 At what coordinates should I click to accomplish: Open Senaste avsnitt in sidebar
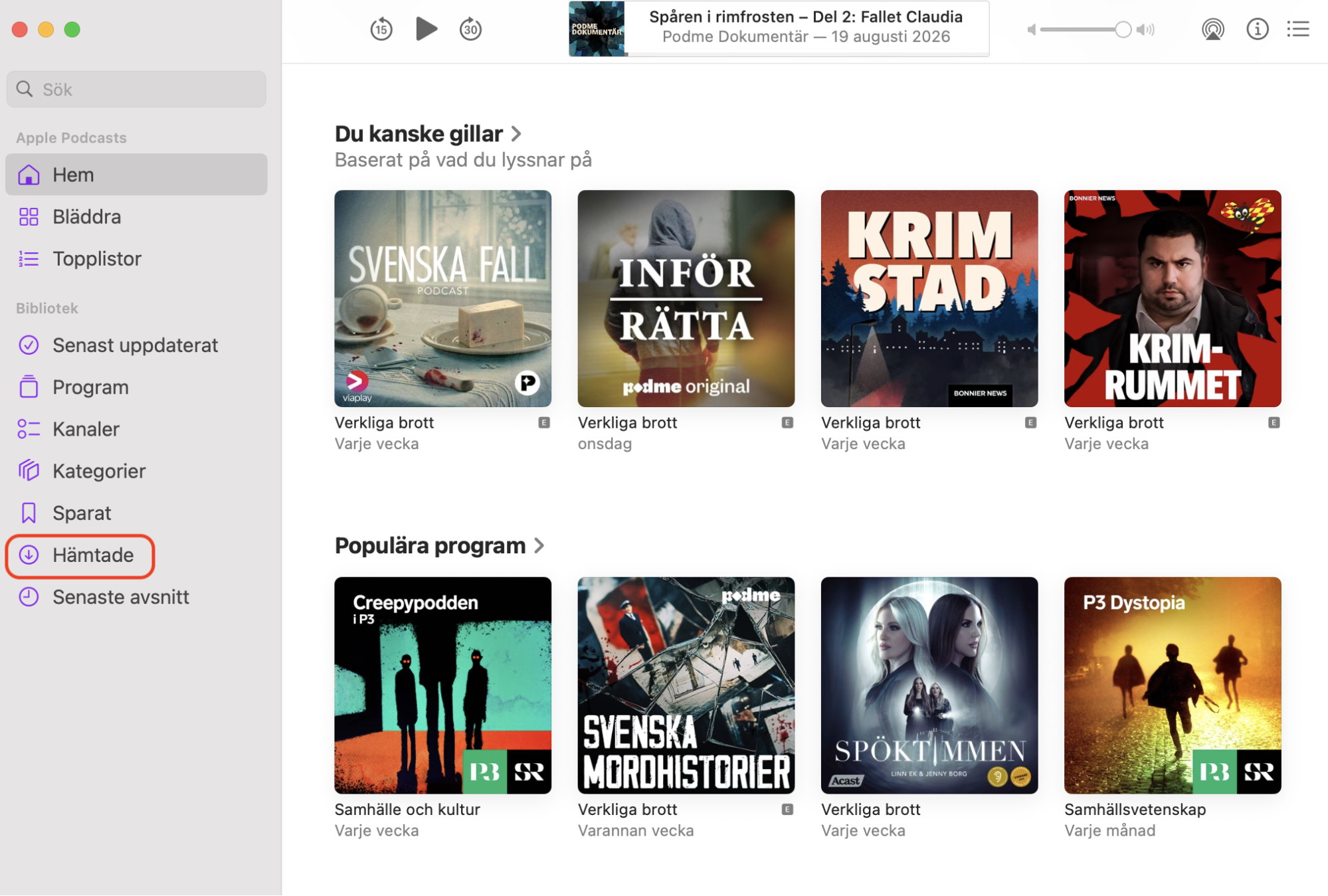pyautogui.click(x=136, y=596)
